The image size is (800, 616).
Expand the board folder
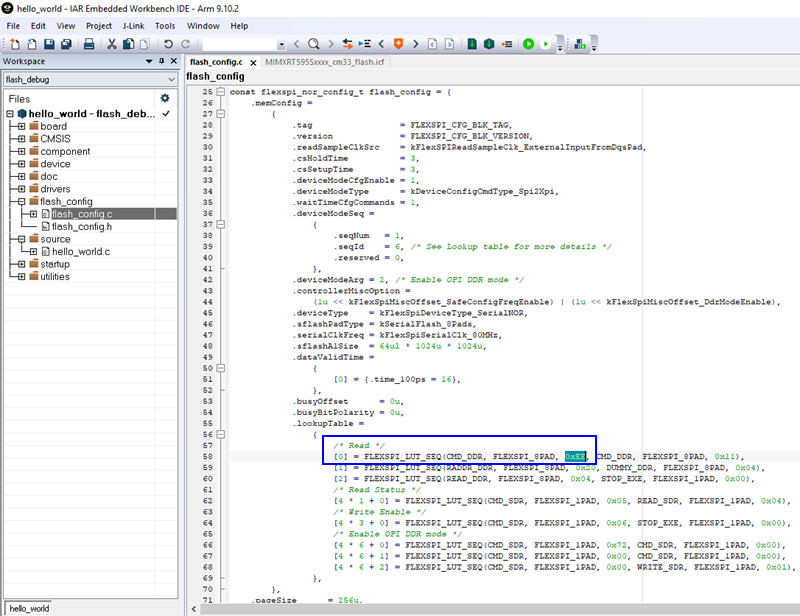pos(21,126)
